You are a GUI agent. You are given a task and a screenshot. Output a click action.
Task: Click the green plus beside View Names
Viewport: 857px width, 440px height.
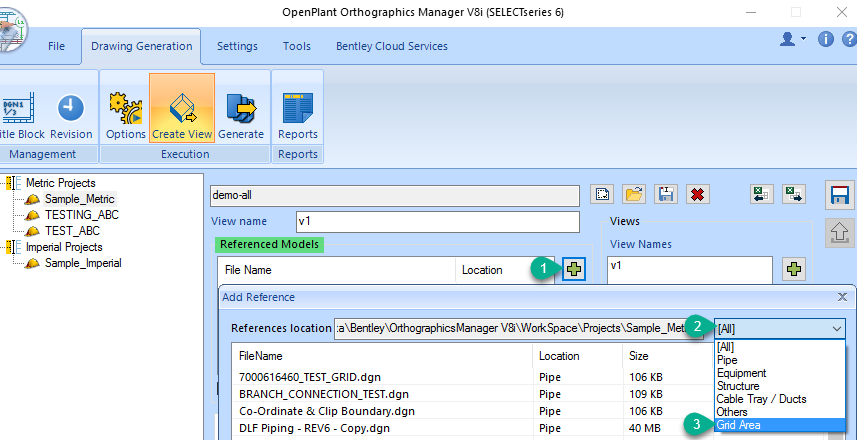tap(795, 269)
